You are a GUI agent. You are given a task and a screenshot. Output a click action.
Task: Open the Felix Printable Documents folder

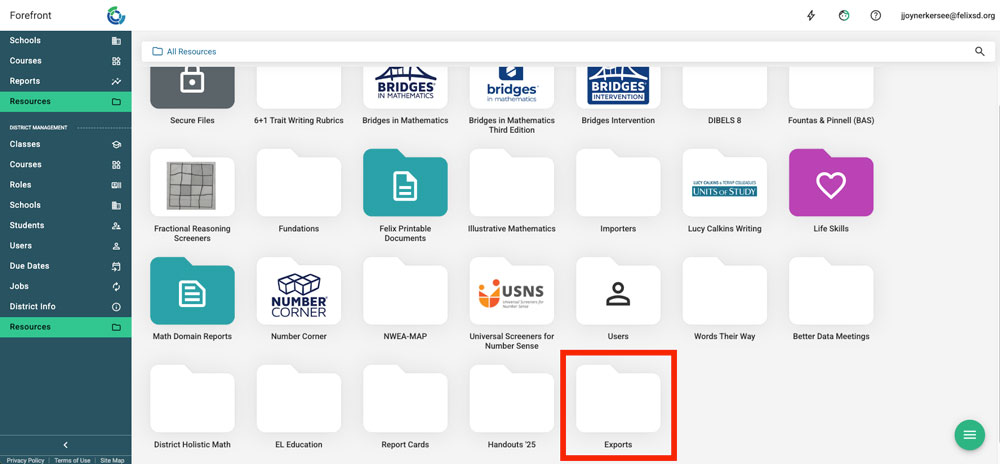404,186
